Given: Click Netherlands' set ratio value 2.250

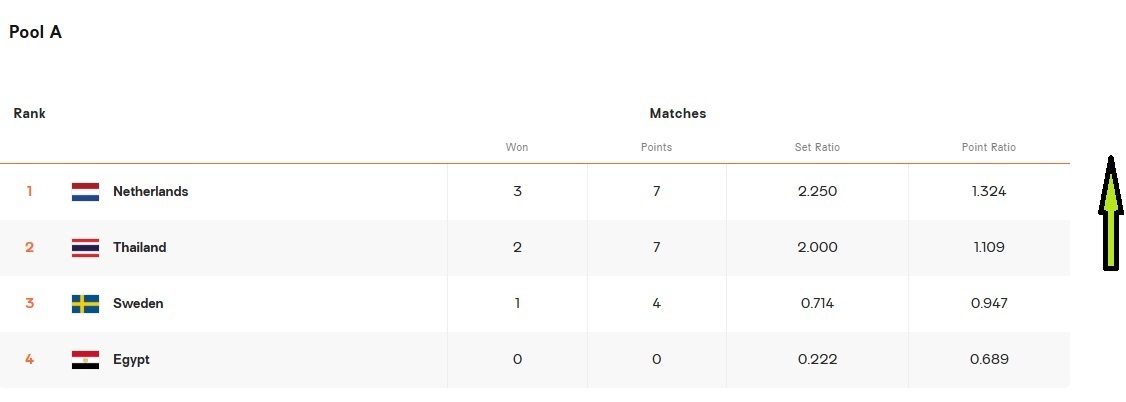Looking at the screenshot, I should [x=817, y=192].
